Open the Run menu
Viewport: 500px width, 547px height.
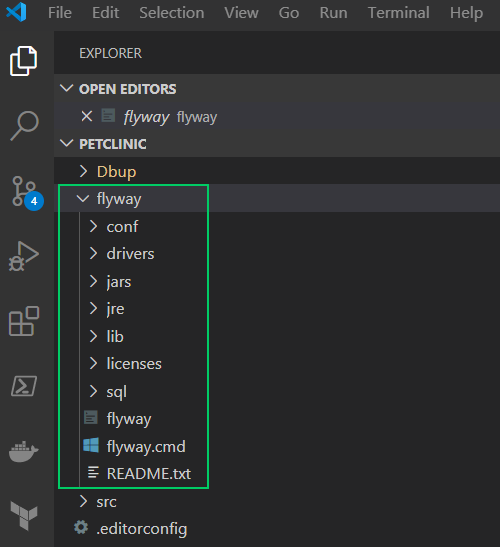(334, 13)
